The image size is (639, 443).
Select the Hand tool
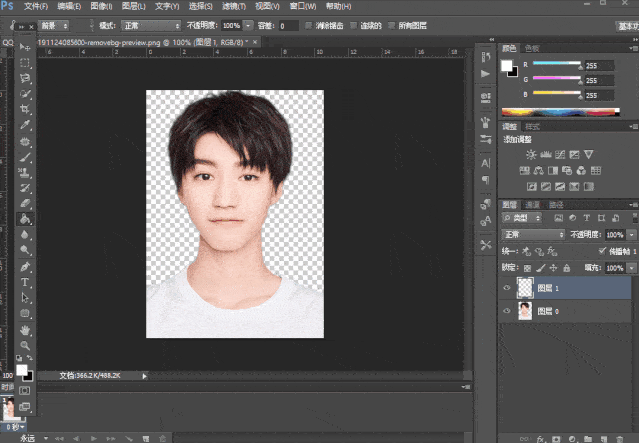point(25,330)
